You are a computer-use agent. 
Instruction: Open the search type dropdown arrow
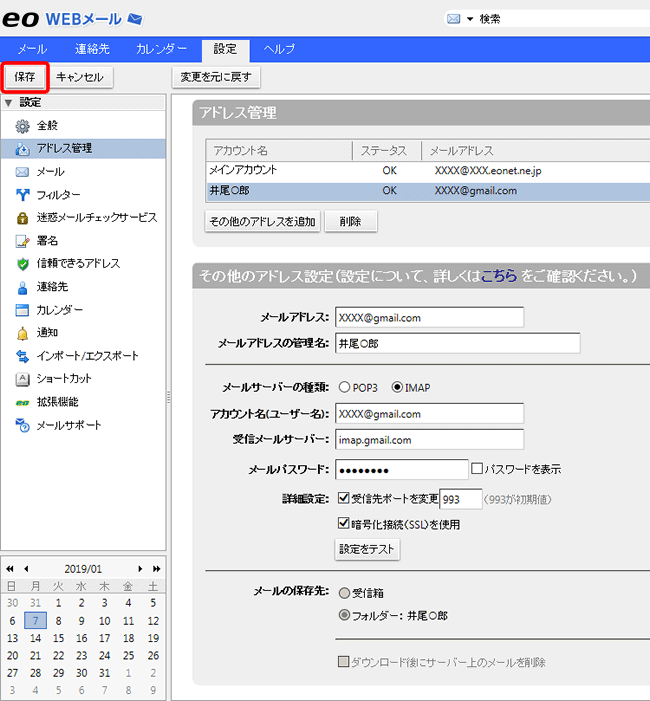470,19
